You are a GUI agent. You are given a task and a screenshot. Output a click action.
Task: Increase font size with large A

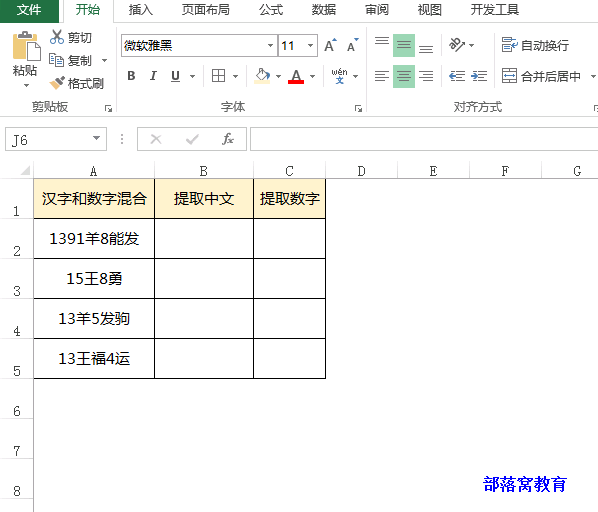click(330, 45)
